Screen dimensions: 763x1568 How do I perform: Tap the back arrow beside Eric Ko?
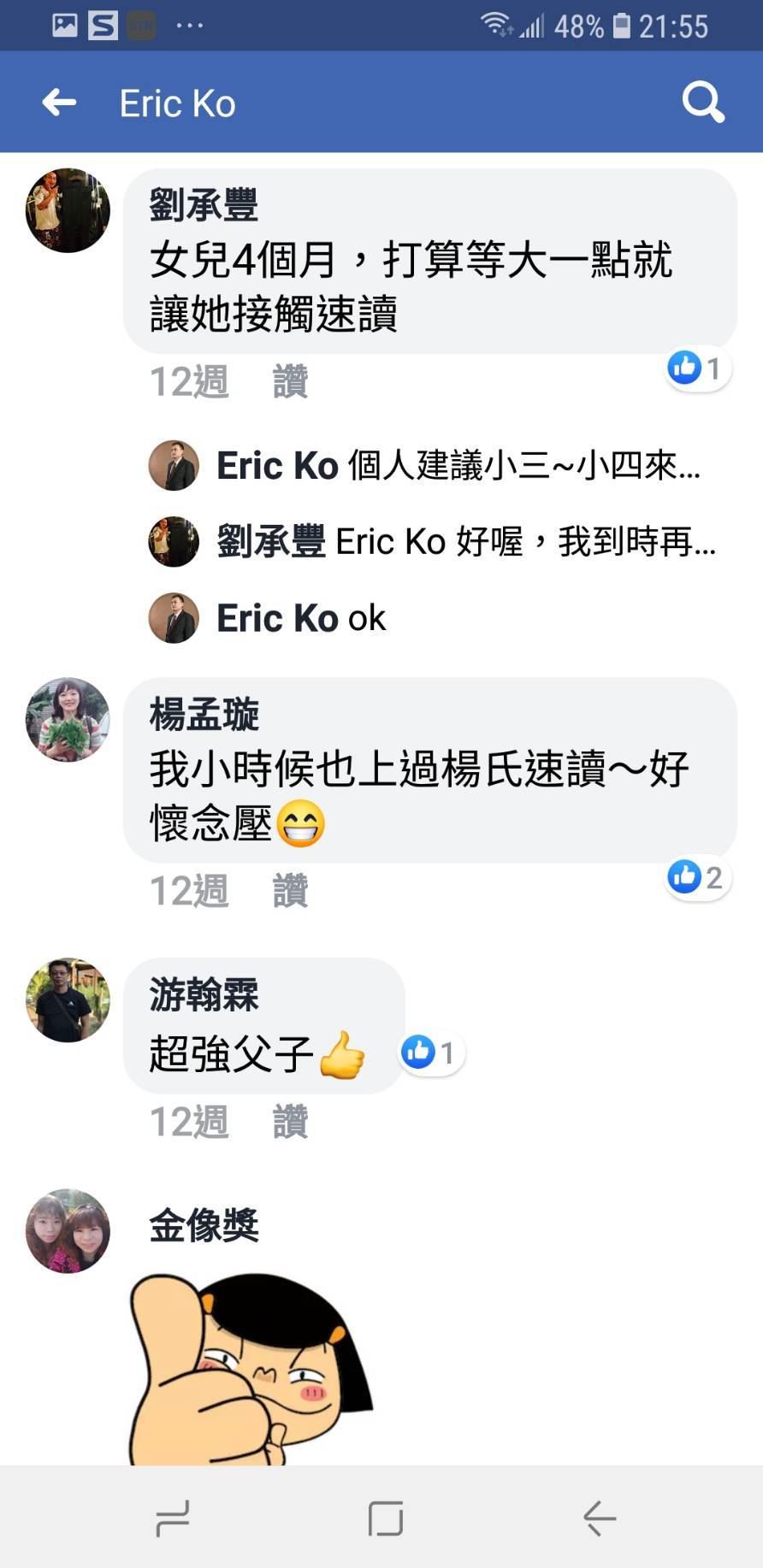point(59,103)
